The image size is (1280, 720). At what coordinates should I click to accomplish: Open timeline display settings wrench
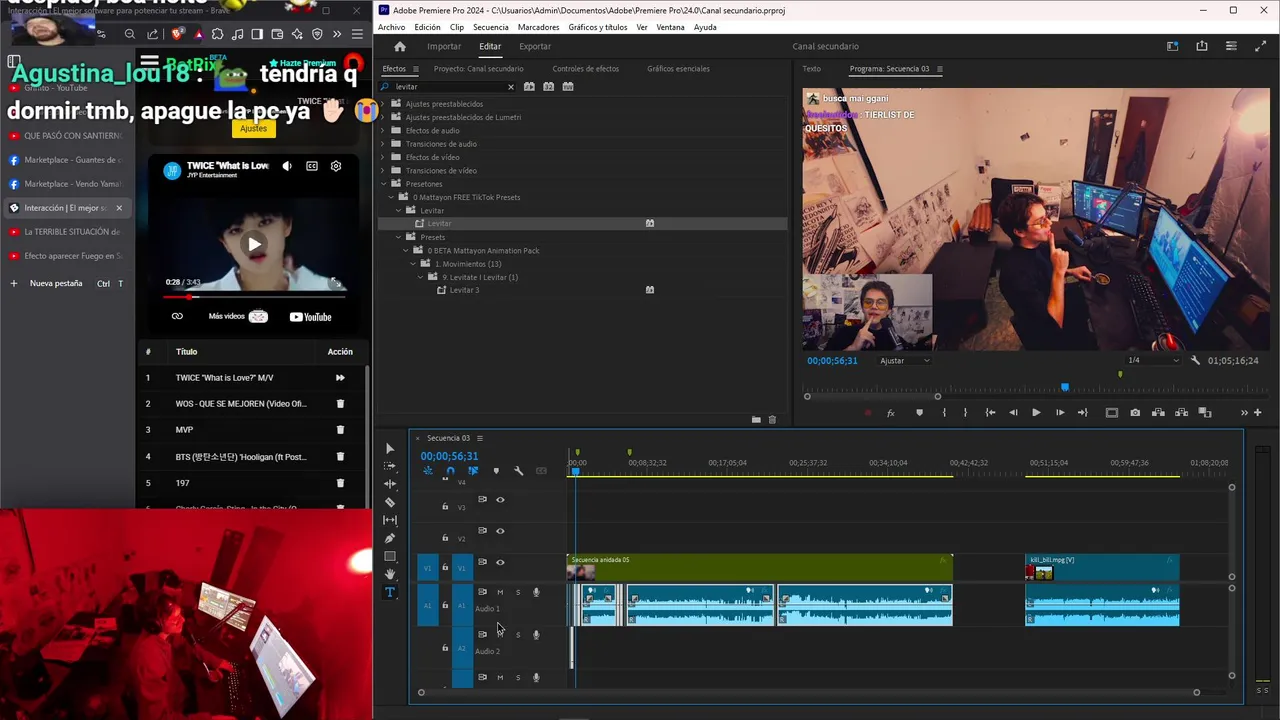518,471
